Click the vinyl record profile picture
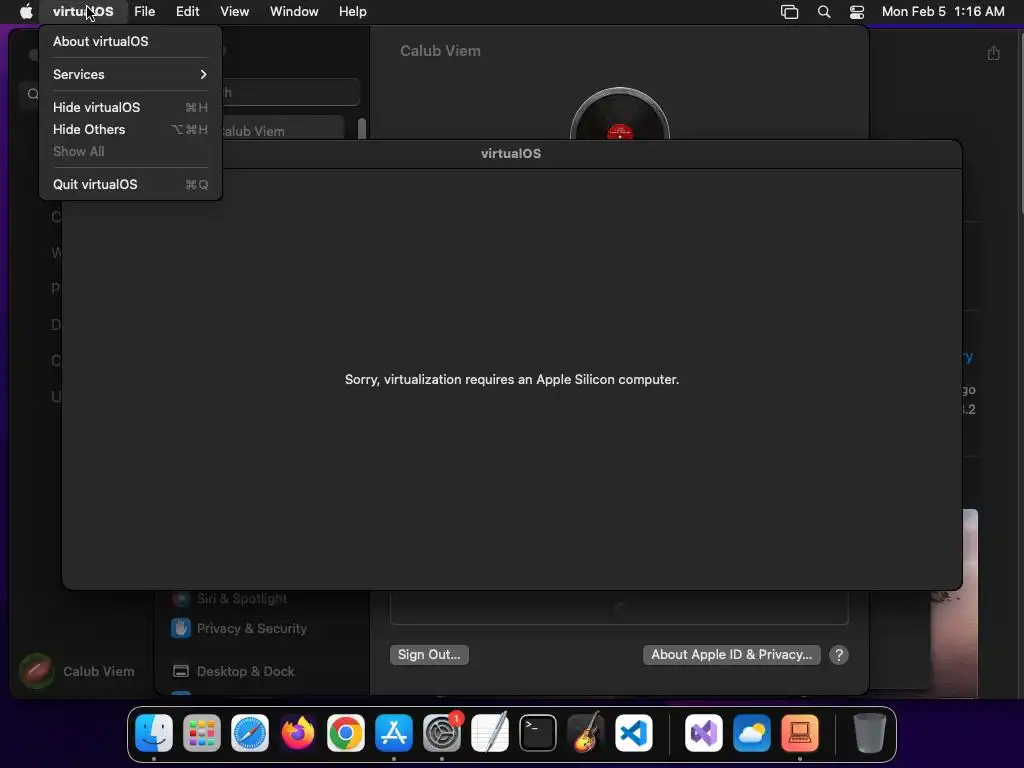This screenshot has width=1024, height=768. [x=620, y=113]
